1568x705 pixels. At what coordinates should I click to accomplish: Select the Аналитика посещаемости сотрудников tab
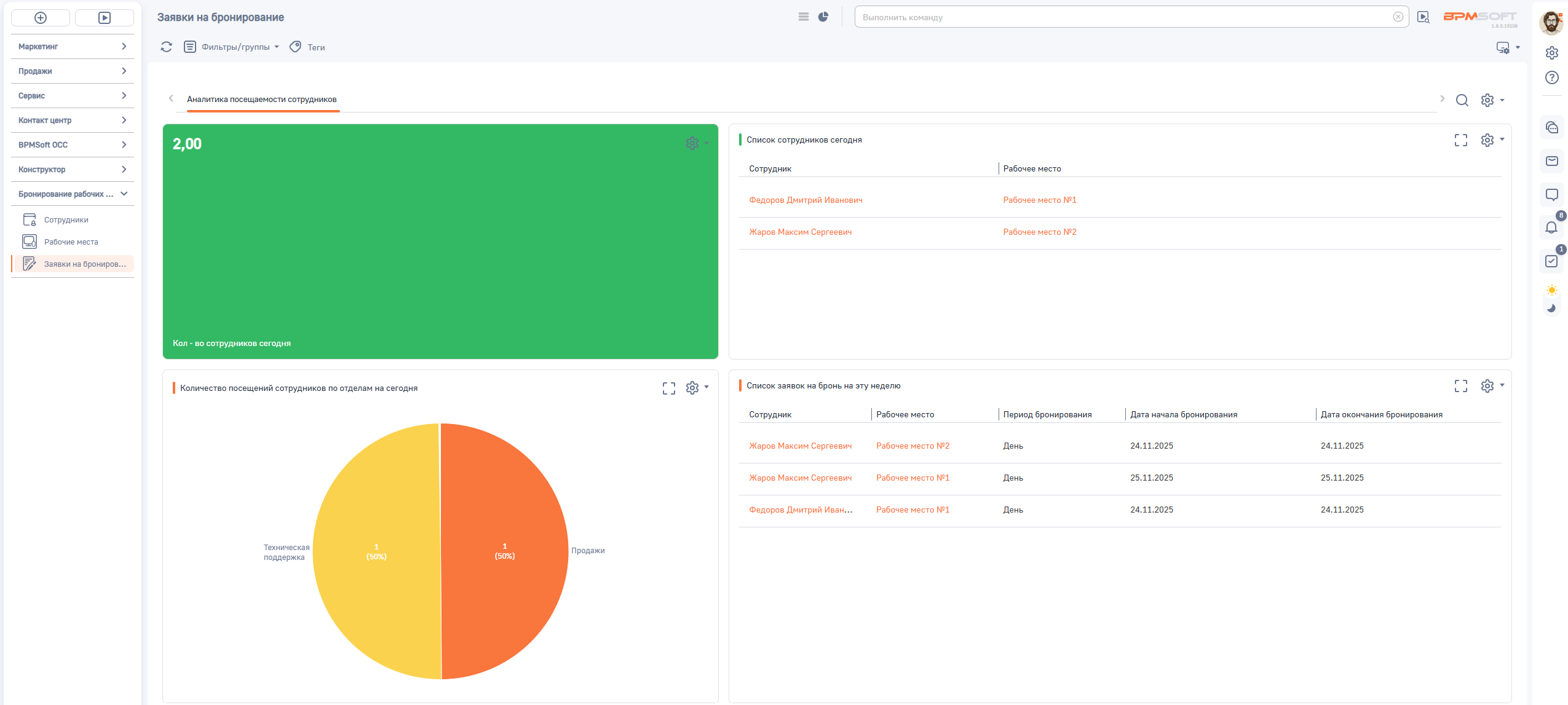(x=262, y=100)
